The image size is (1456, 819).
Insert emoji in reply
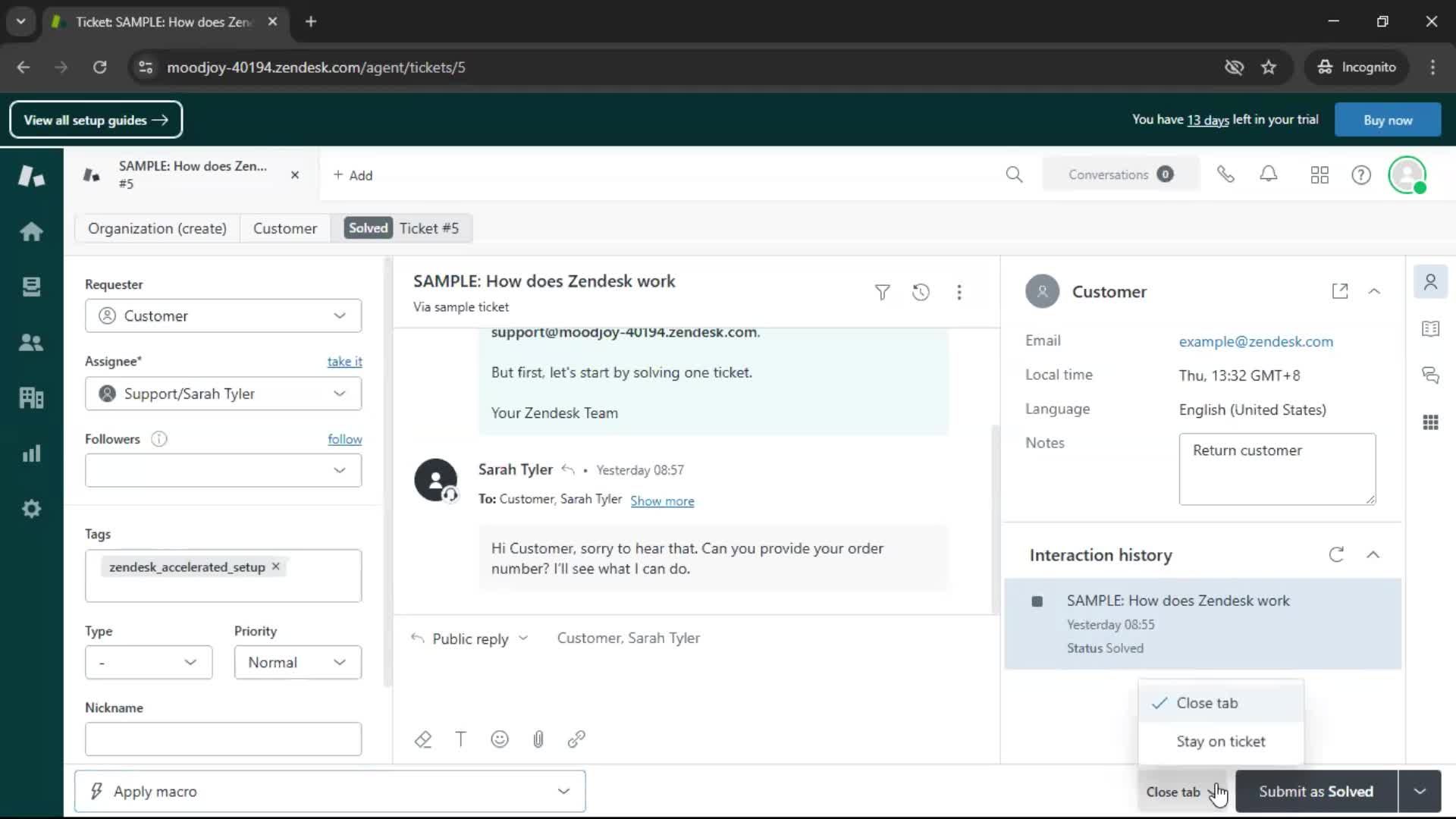(x=500, y=739)
